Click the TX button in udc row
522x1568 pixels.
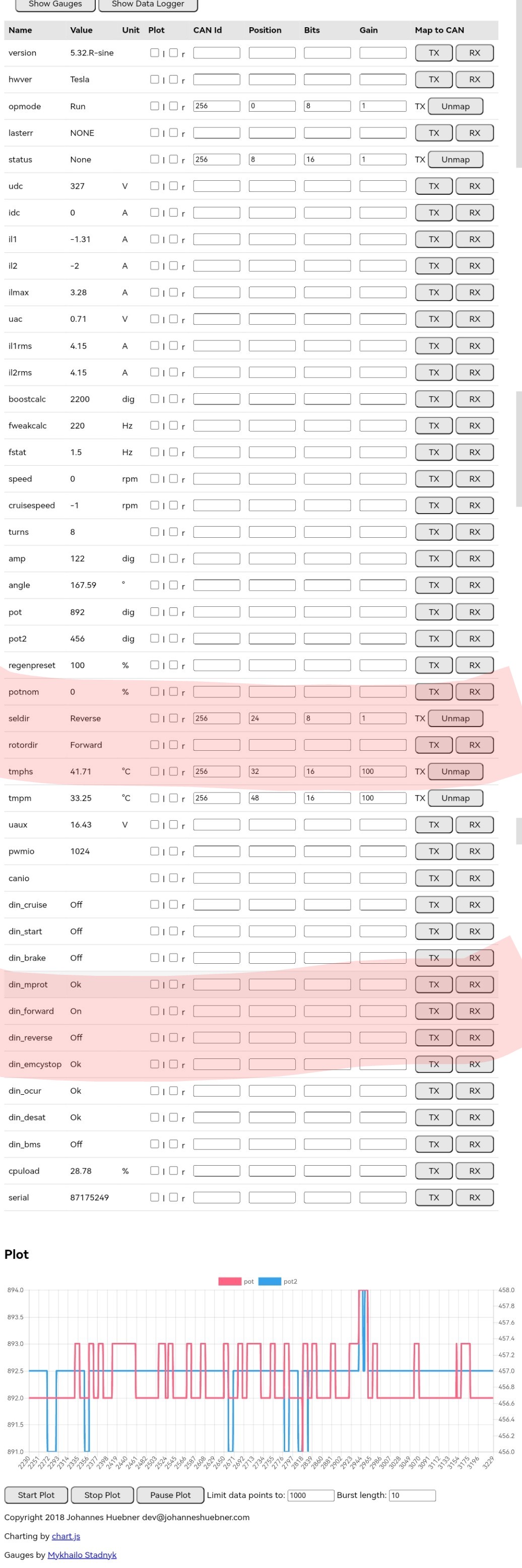[x=433, y=186]
